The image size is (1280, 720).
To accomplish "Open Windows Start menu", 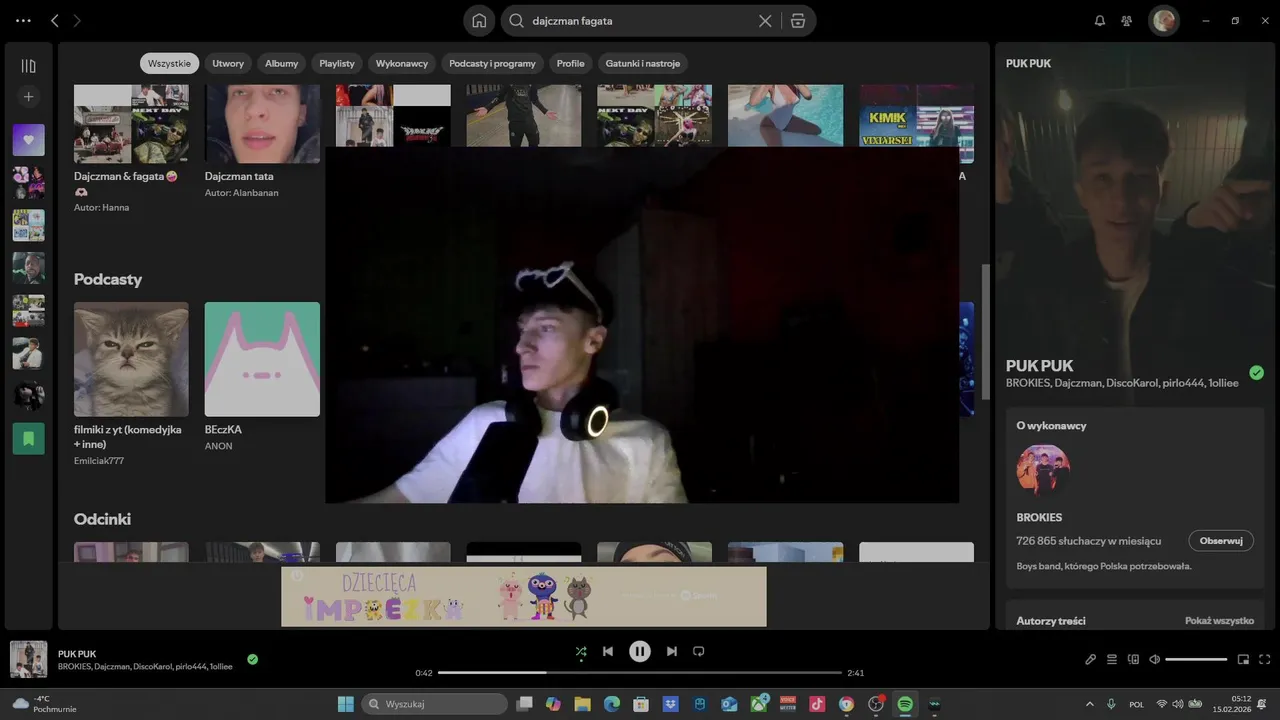I will click(345, 704).
